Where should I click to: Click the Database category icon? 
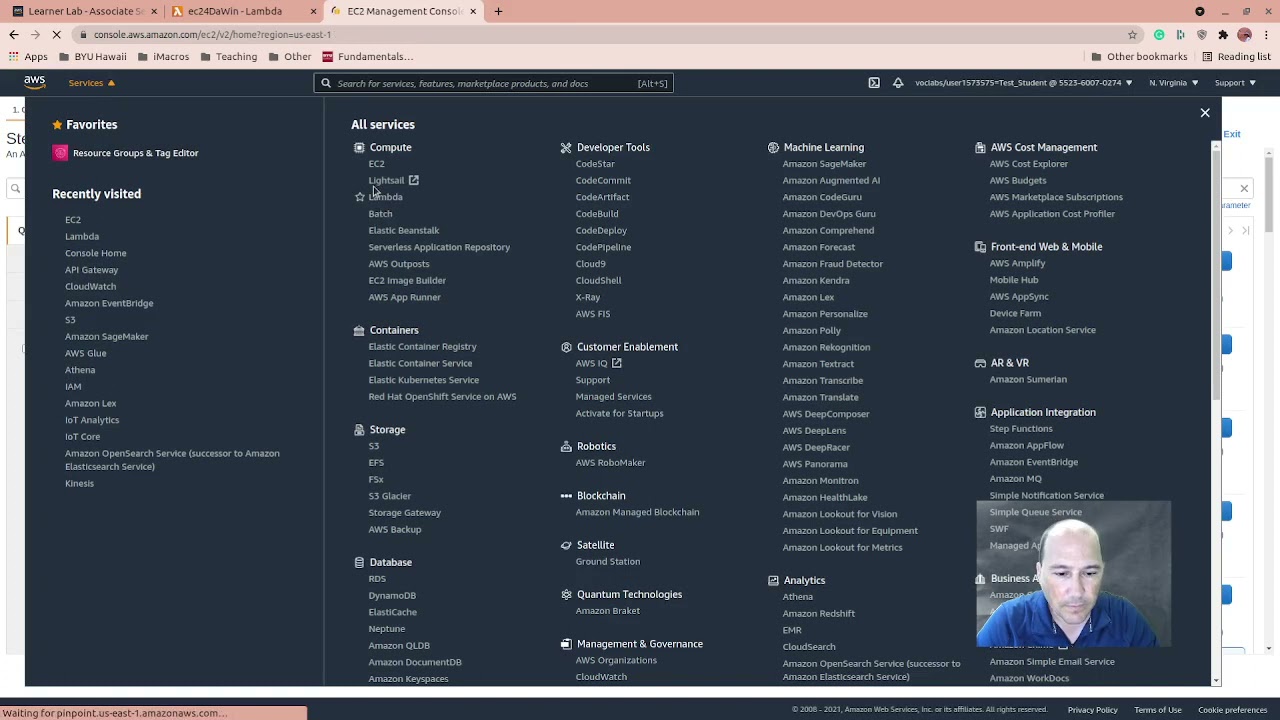[x=359, y=563]
